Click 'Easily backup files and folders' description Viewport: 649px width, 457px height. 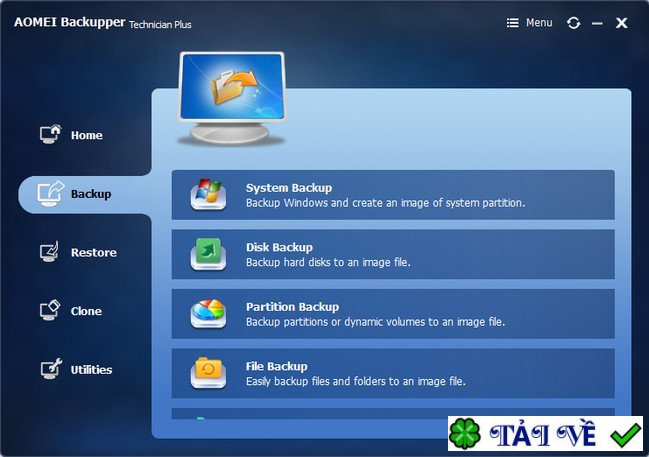pos(356,381)
